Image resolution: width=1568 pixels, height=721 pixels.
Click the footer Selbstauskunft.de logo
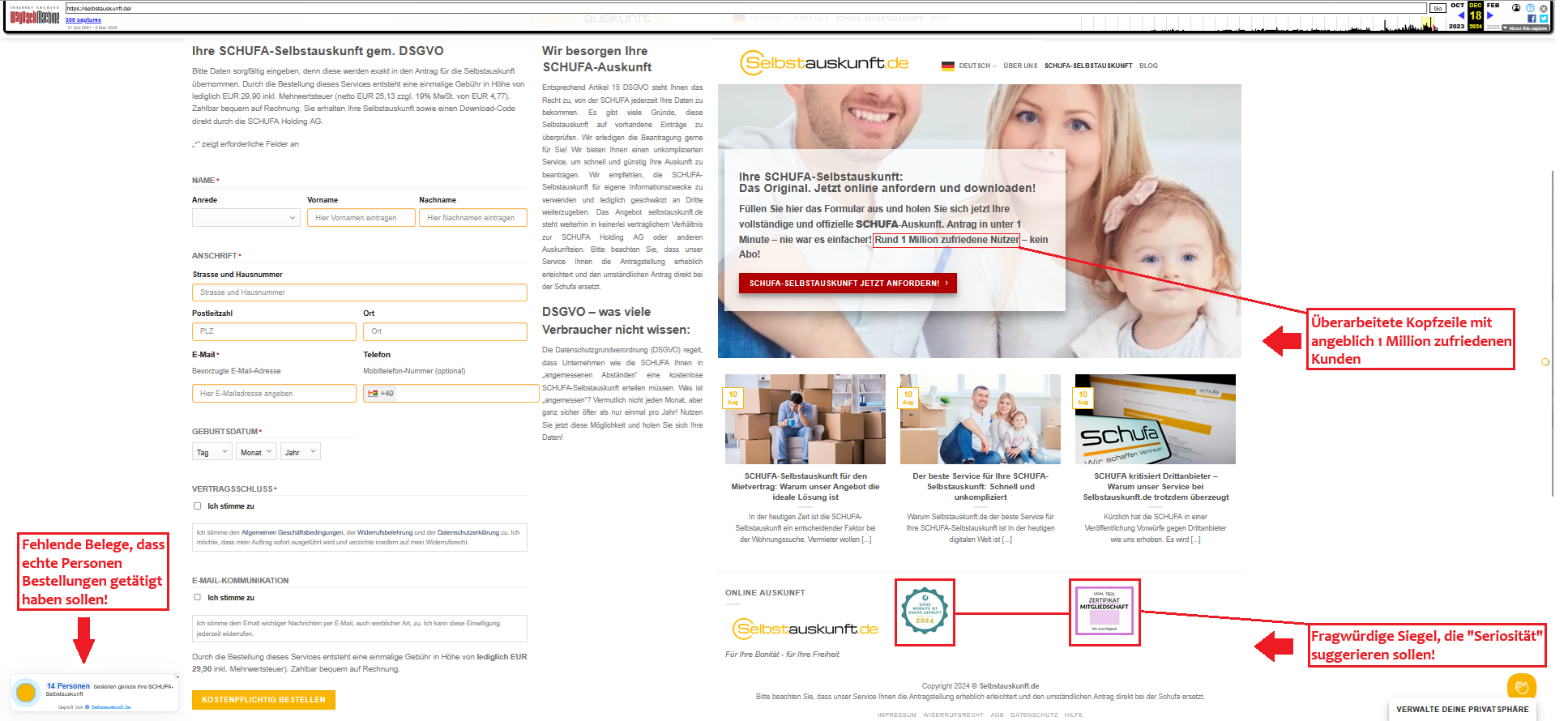click(805, 629)
